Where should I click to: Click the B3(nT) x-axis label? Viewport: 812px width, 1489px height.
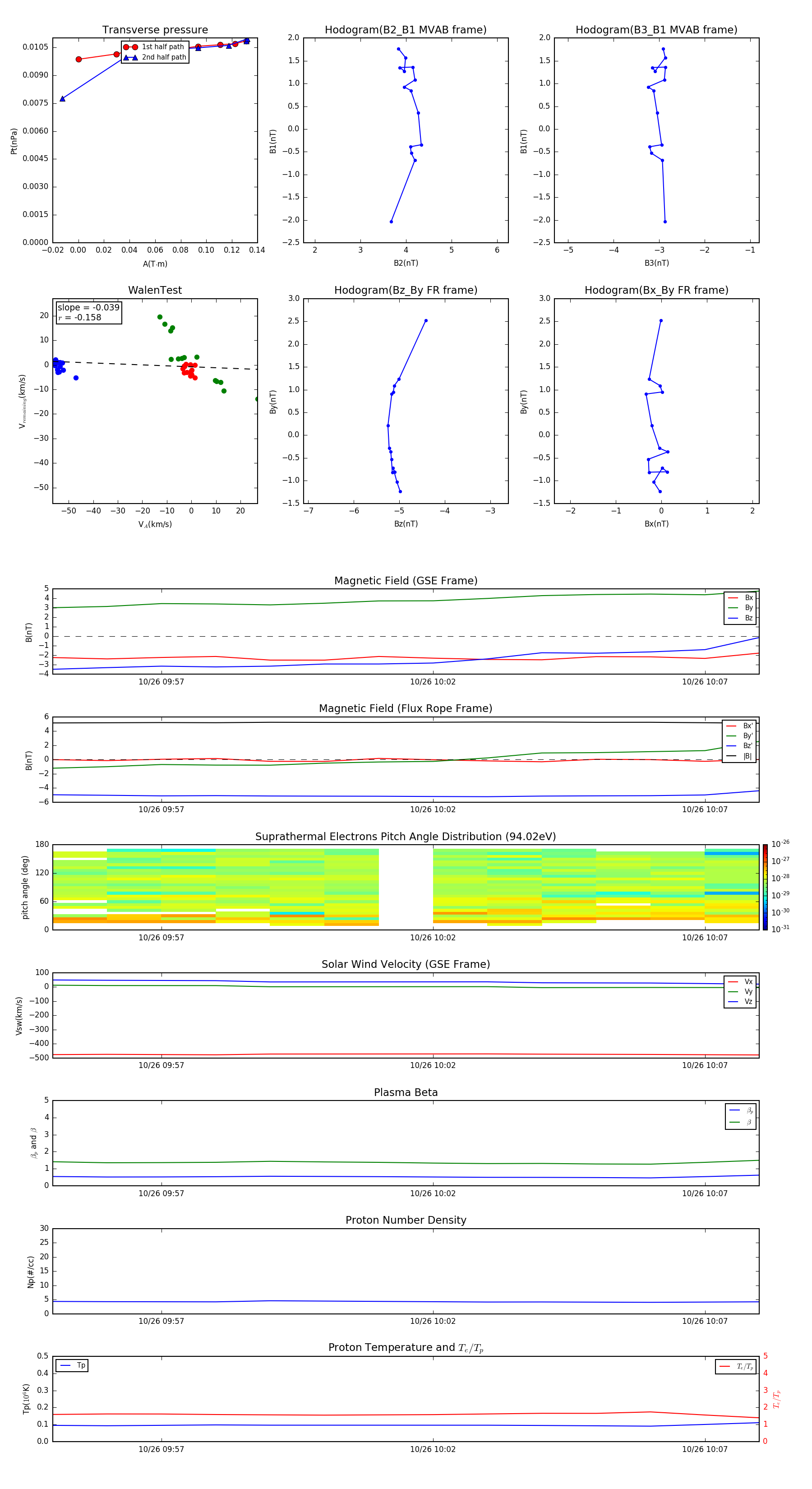tap(656, 263)
